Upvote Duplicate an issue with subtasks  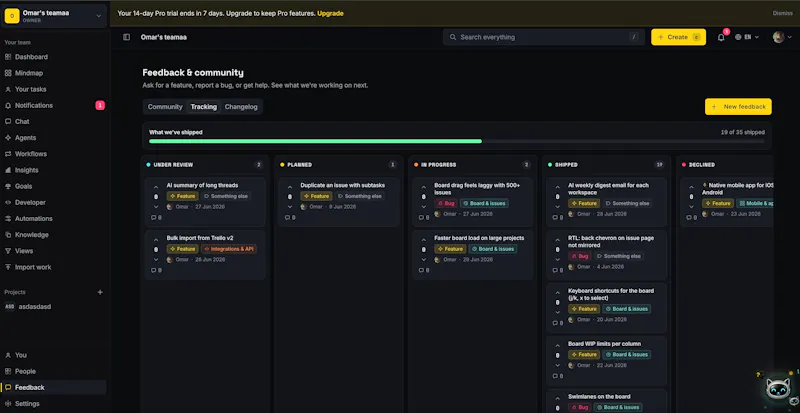290,187
